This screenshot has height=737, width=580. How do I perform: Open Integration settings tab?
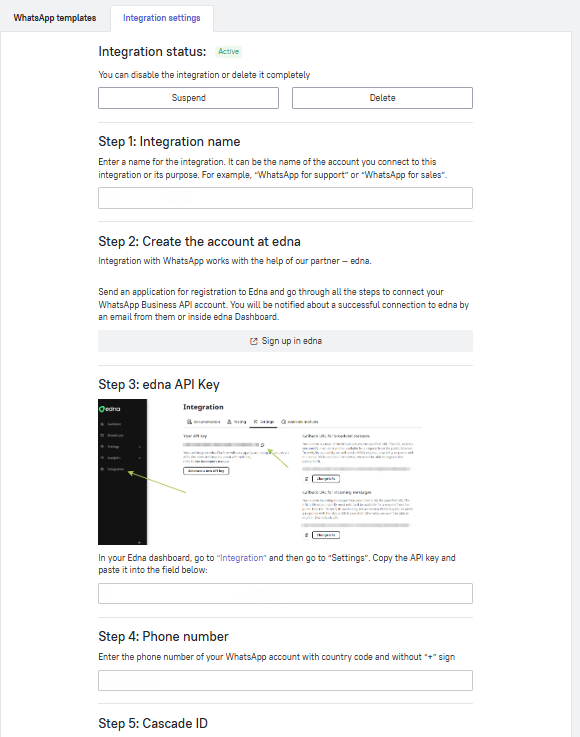point(162,18)
